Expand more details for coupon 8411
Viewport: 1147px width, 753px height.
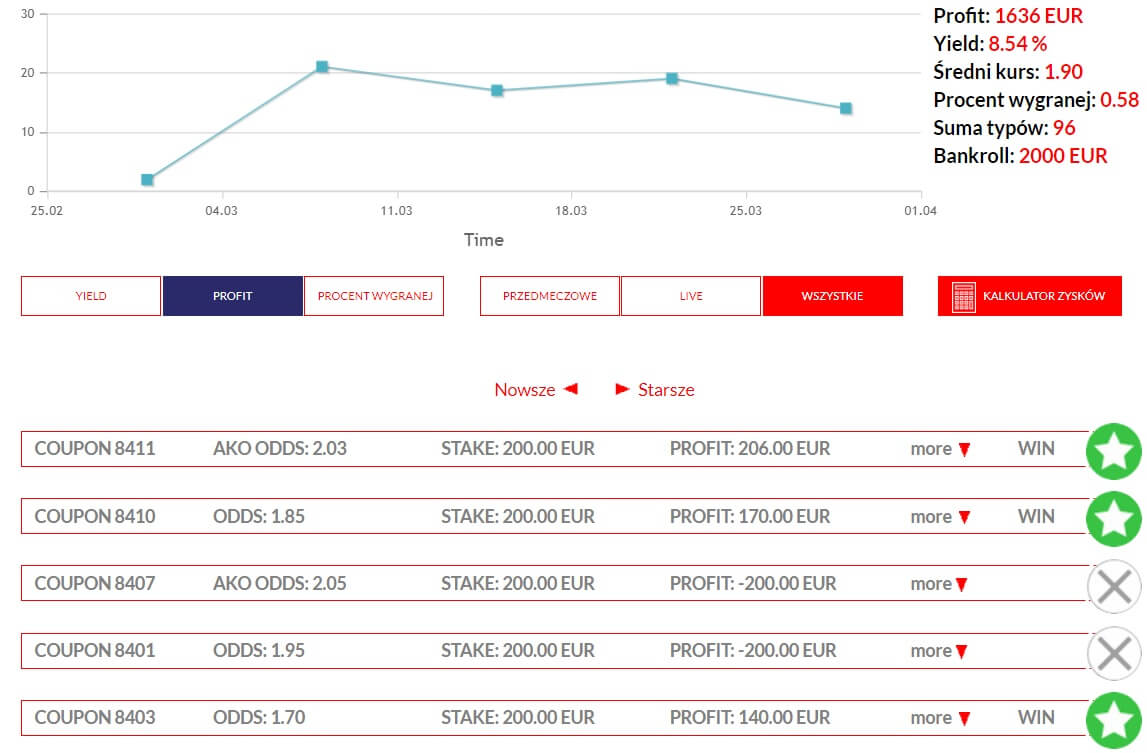click(x=940, y=449)
